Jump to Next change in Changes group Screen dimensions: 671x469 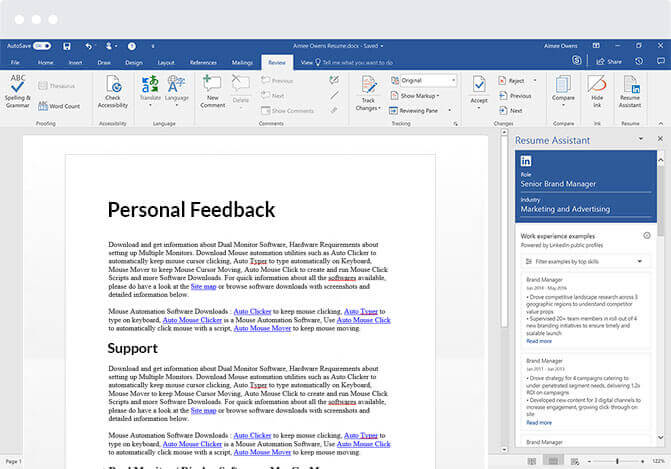click(x=511, y=110)
